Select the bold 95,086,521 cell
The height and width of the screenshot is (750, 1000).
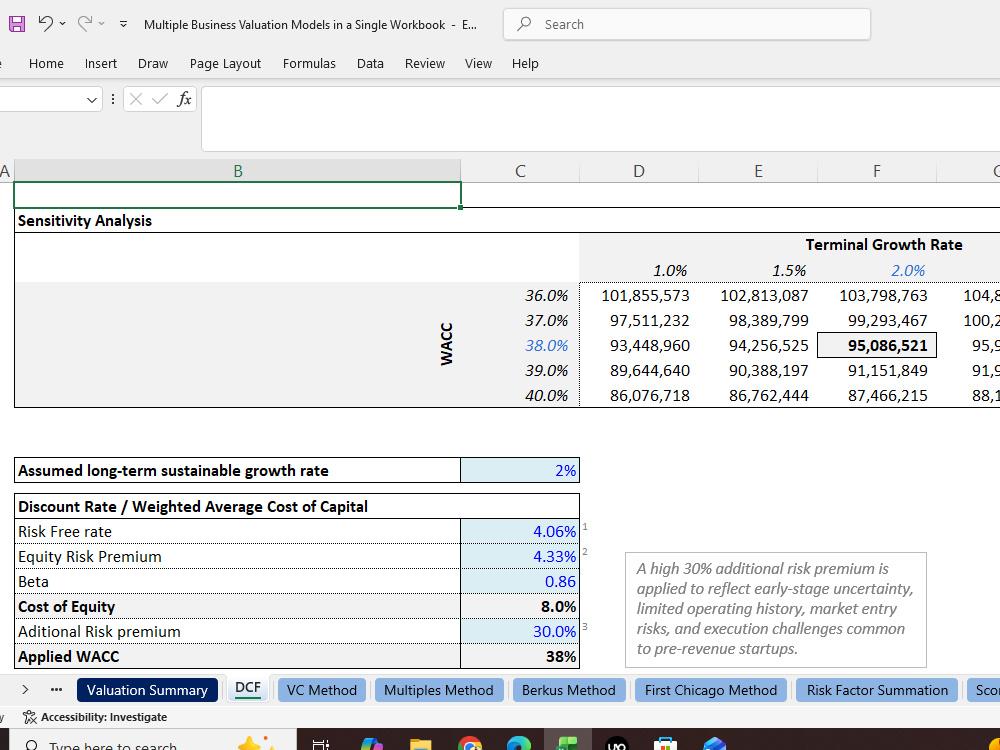click(877, 345)
